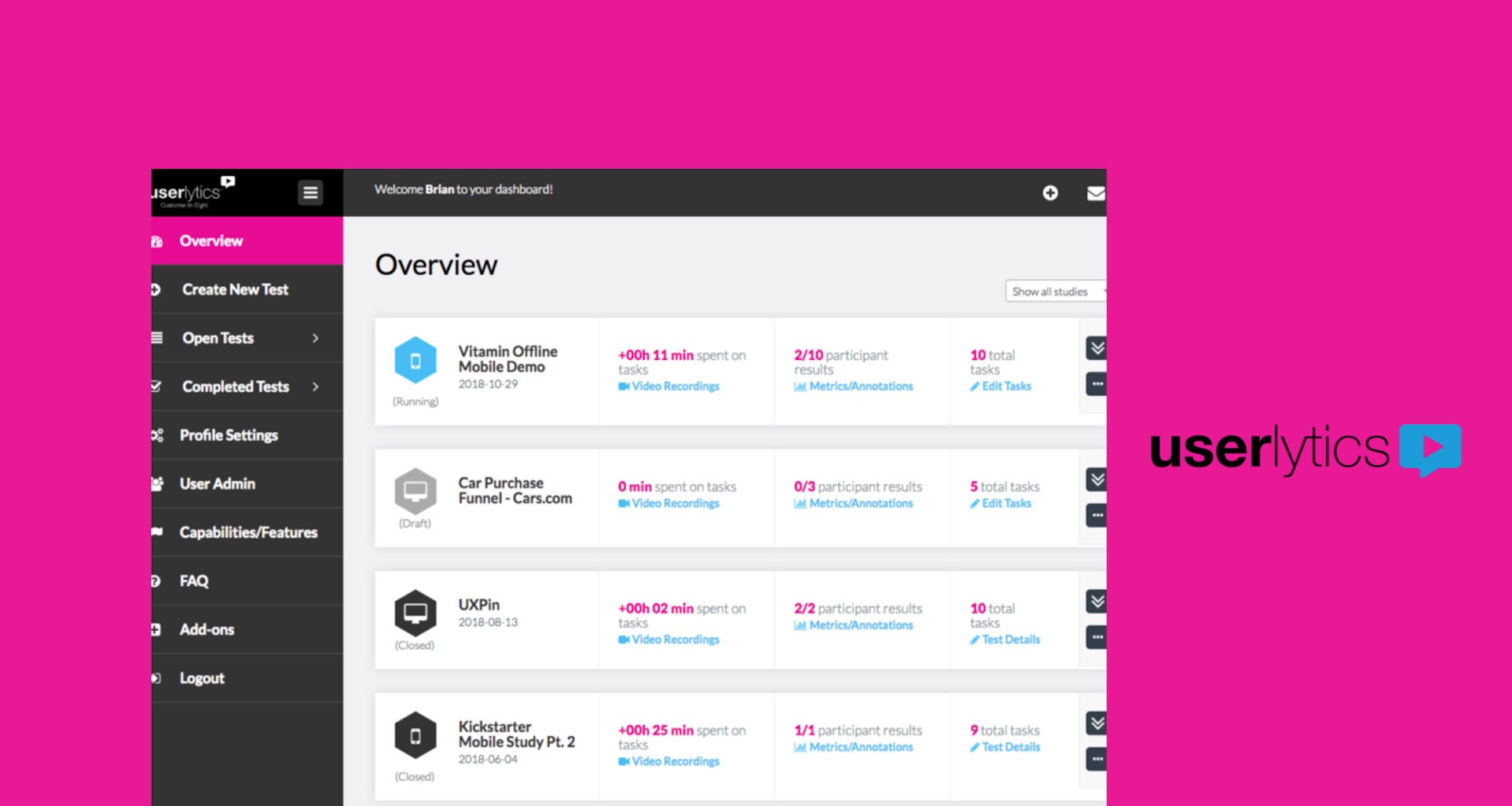Image resolution: width=1512 pixels, height=806 pixels.
Task: Click the hamburger menu icon in the header
Action: tap(310, 192)
